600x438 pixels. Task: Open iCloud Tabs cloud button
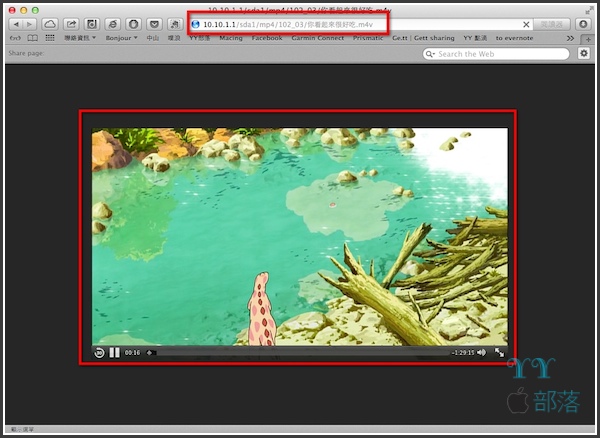pyautogui.click(x=50, y=24)
